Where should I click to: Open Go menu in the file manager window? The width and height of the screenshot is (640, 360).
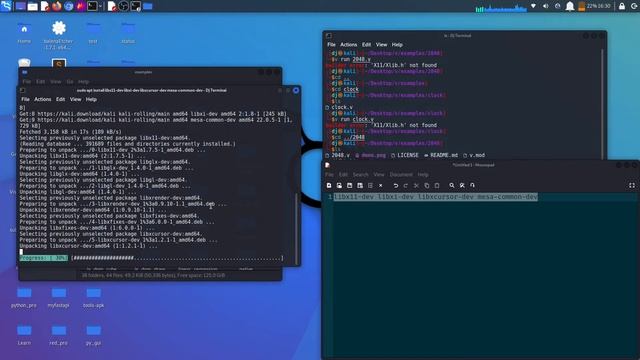click(x=70, y=82)
